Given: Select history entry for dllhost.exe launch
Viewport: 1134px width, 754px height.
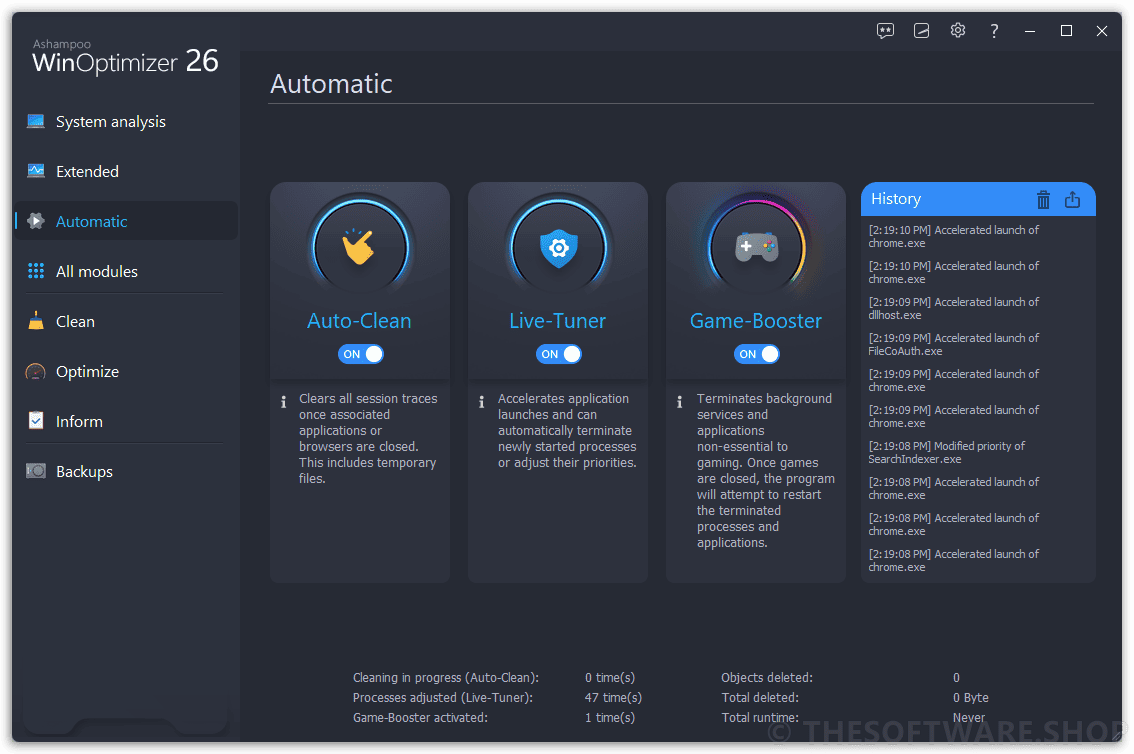Looking at the screenshot, I should tap(953, 308).
